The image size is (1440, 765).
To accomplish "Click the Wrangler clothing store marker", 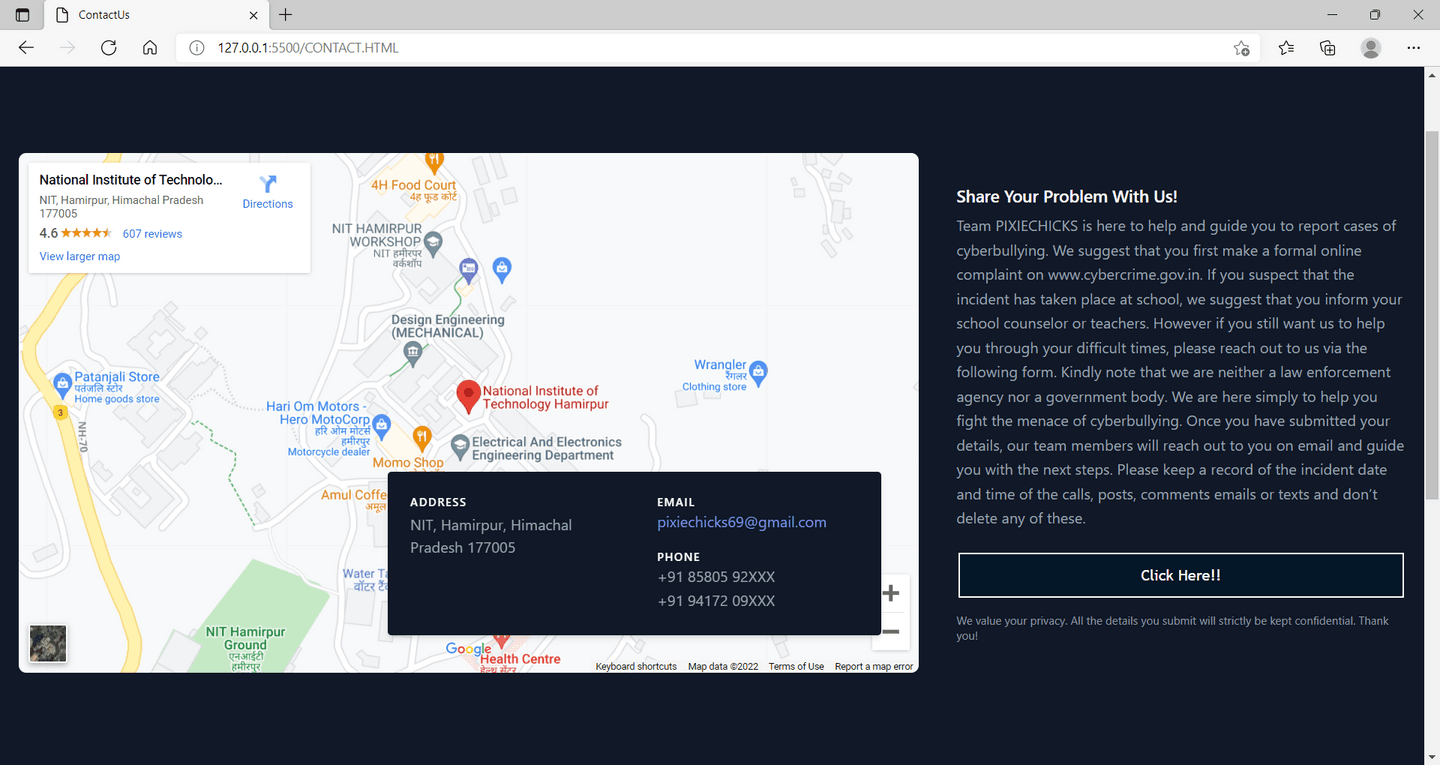I will click(758, 371).
